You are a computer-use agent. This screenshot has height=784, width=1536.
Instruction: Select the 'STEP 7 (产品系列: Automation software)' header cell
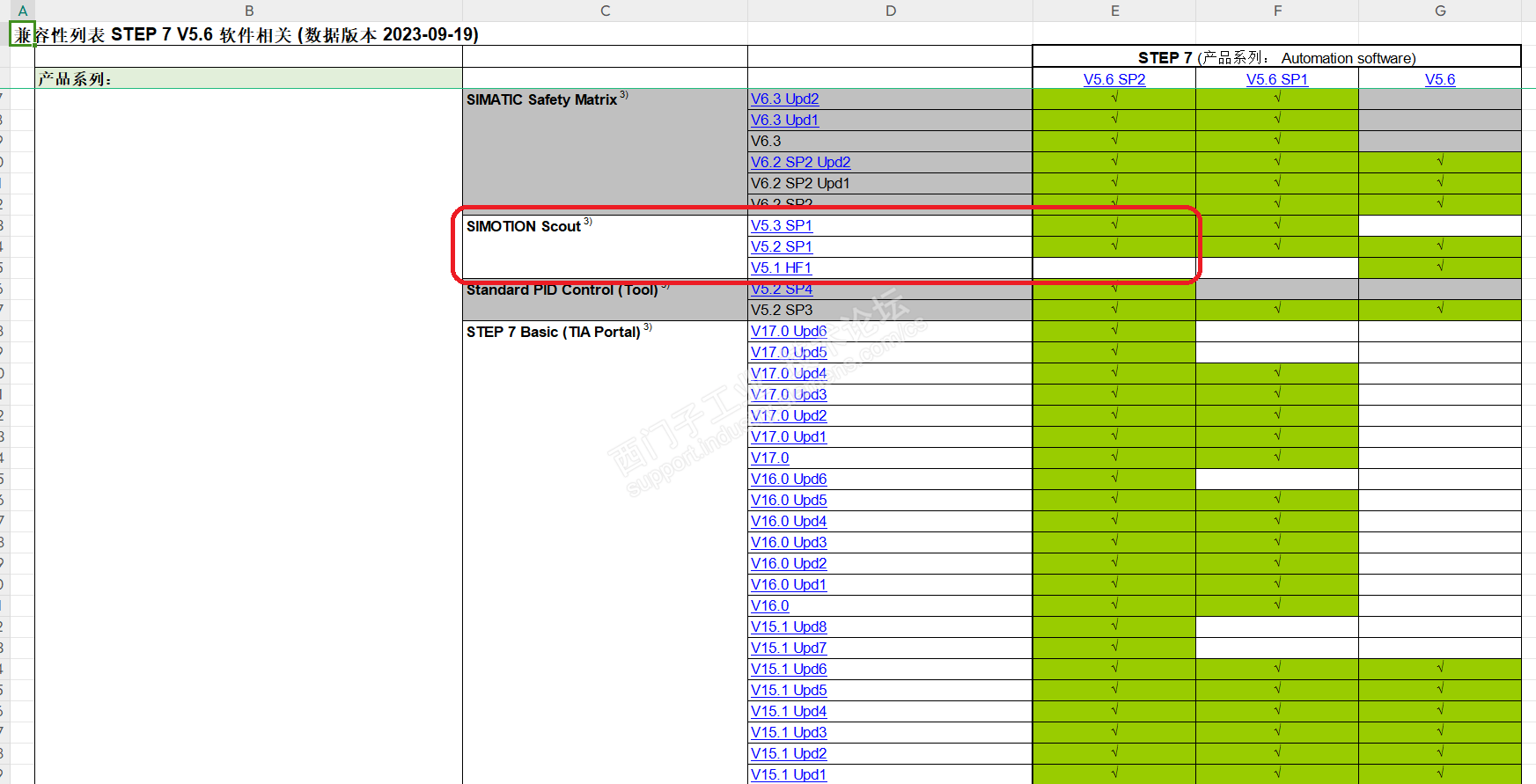[1277, 57]
